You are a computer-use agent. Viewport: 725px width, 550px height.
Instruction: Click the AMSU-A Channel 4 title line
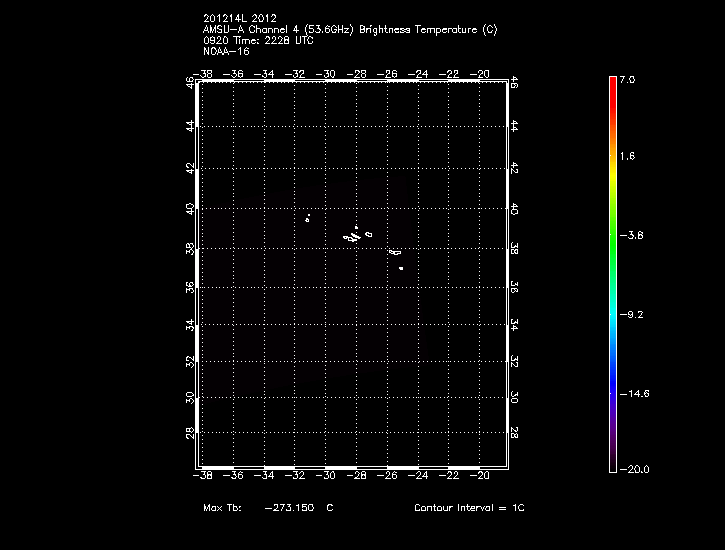point(349,30)
